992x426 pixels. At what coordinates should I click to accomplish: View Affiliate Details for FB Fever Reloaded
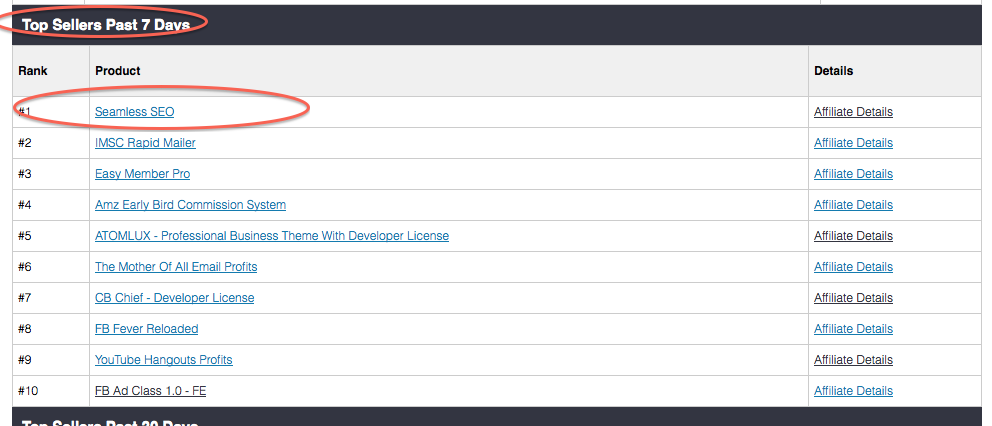tap(853, 329)
